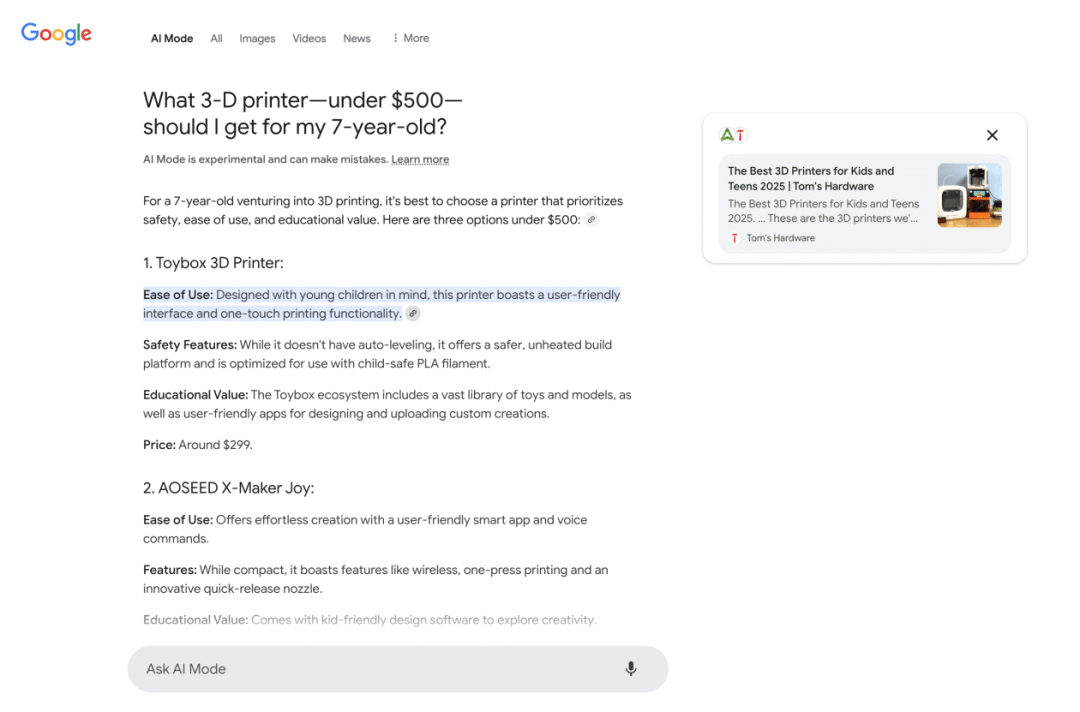The height and width of the screenshot is (712, 1080).
Task: Click the 3D printer thumbnail in source card
Action: click(969, 195)
